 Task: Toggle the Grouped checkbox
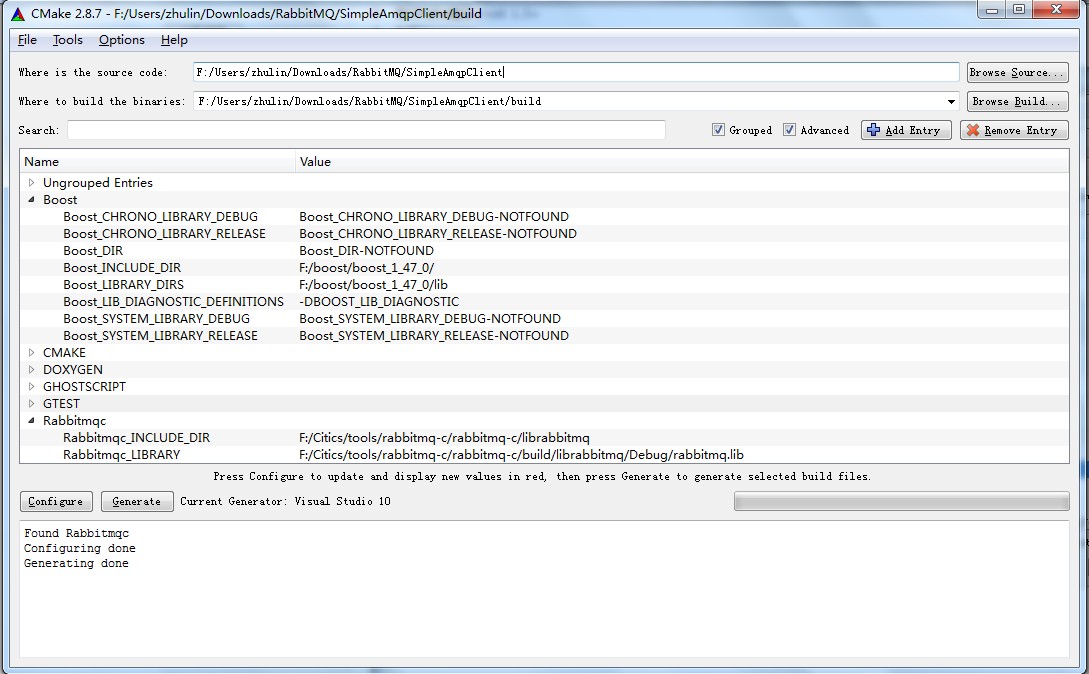(718, 130)
